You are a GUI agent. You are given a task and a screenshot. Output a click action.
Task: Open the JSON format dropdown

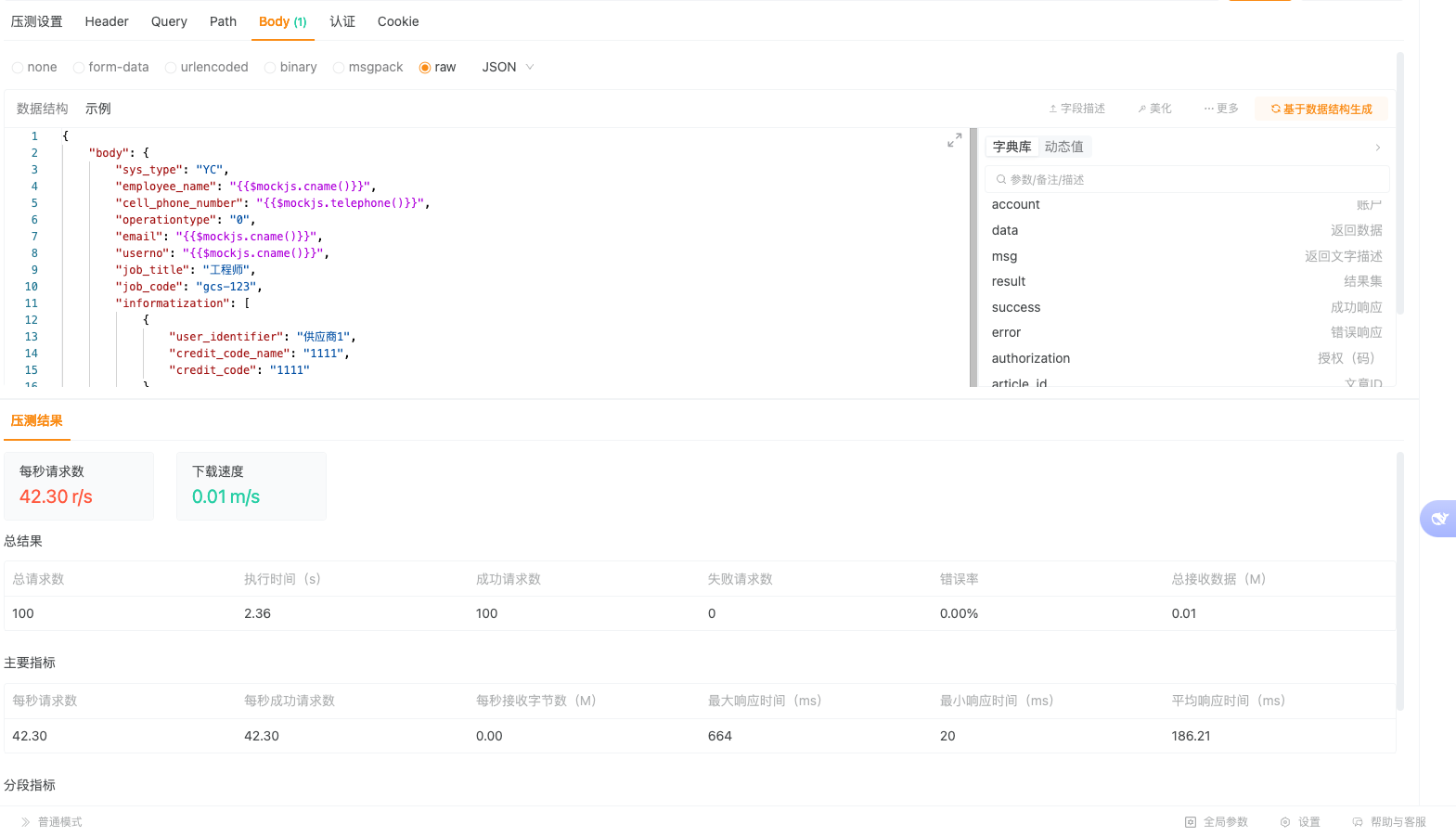tap(508, 67)
